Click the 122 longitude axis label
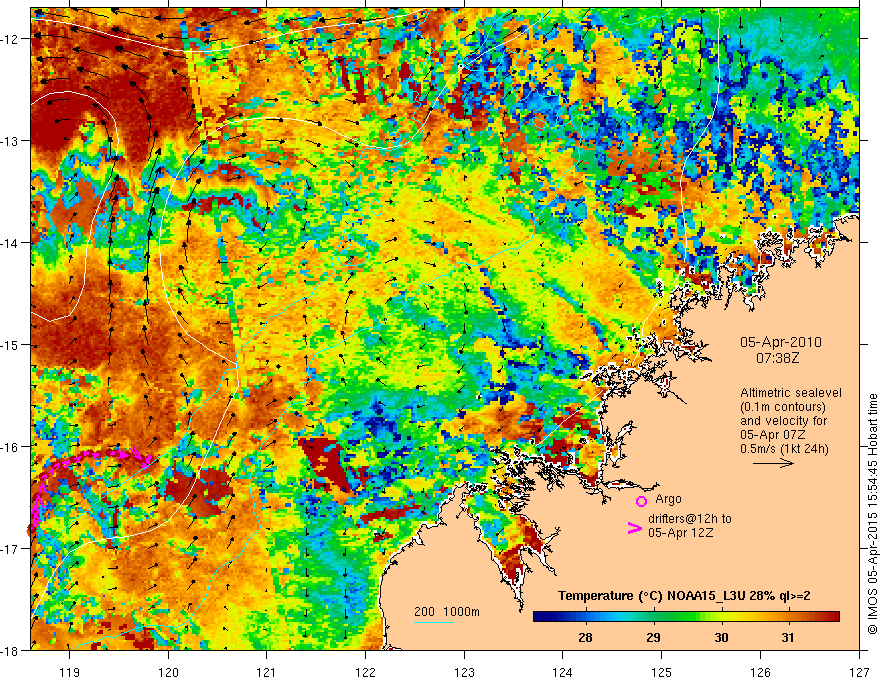This screenshot has height=680, width=880. (365, 671)
